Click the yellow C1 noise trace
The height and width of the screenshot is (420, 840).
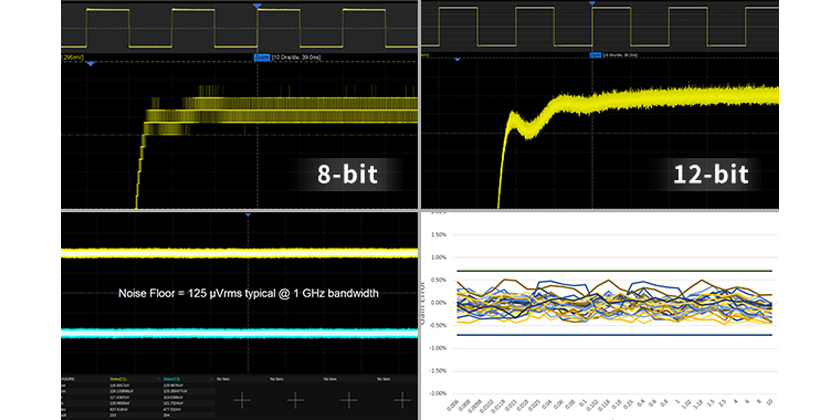tap(240, 254)
